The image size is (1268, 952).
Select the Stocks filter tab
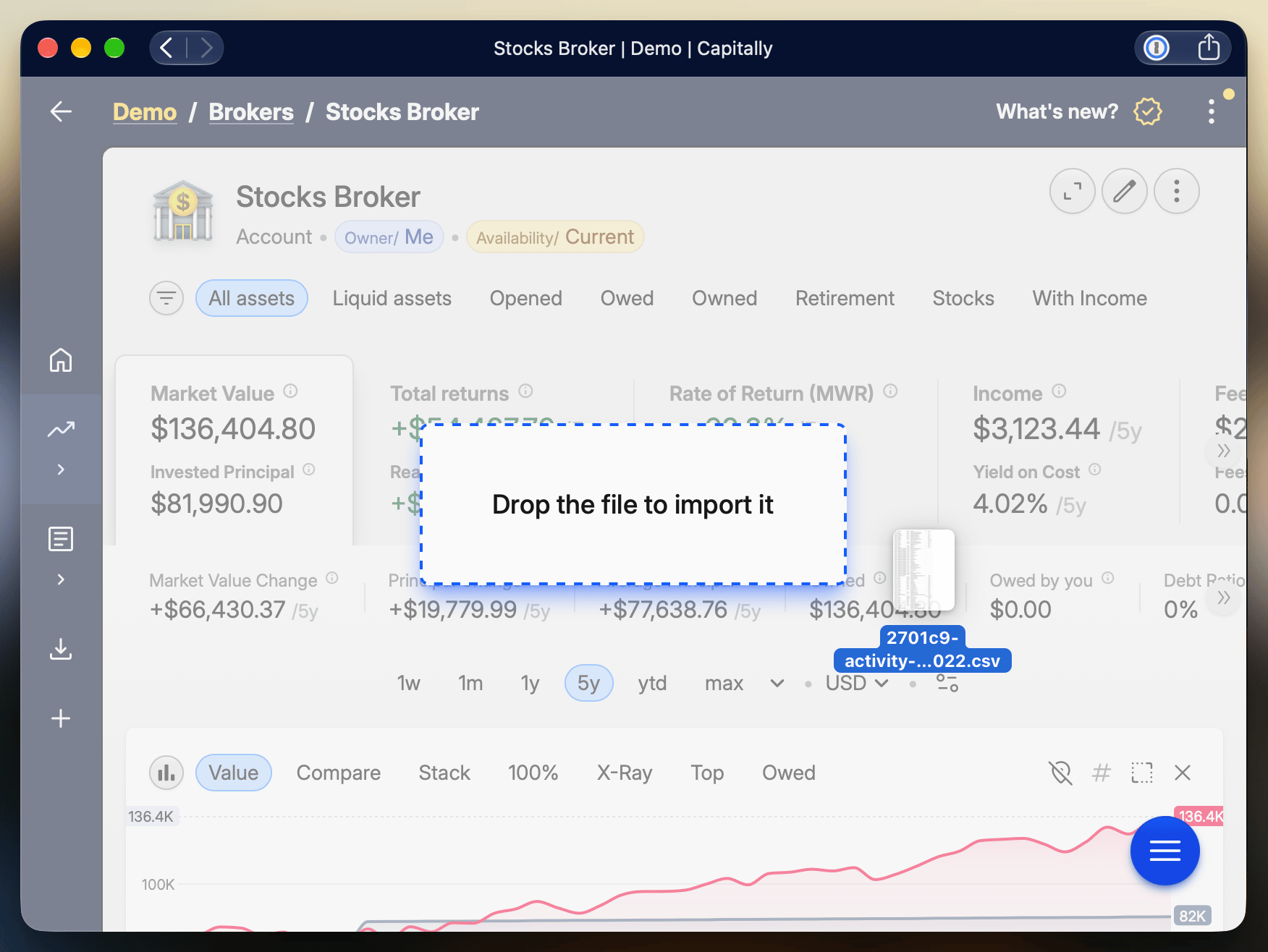963,298
